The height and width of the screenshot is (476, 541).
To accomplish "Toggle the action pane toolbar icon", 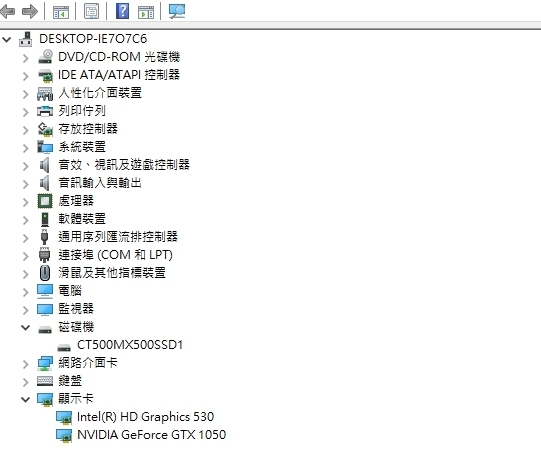I will click(x=146, y=12).
